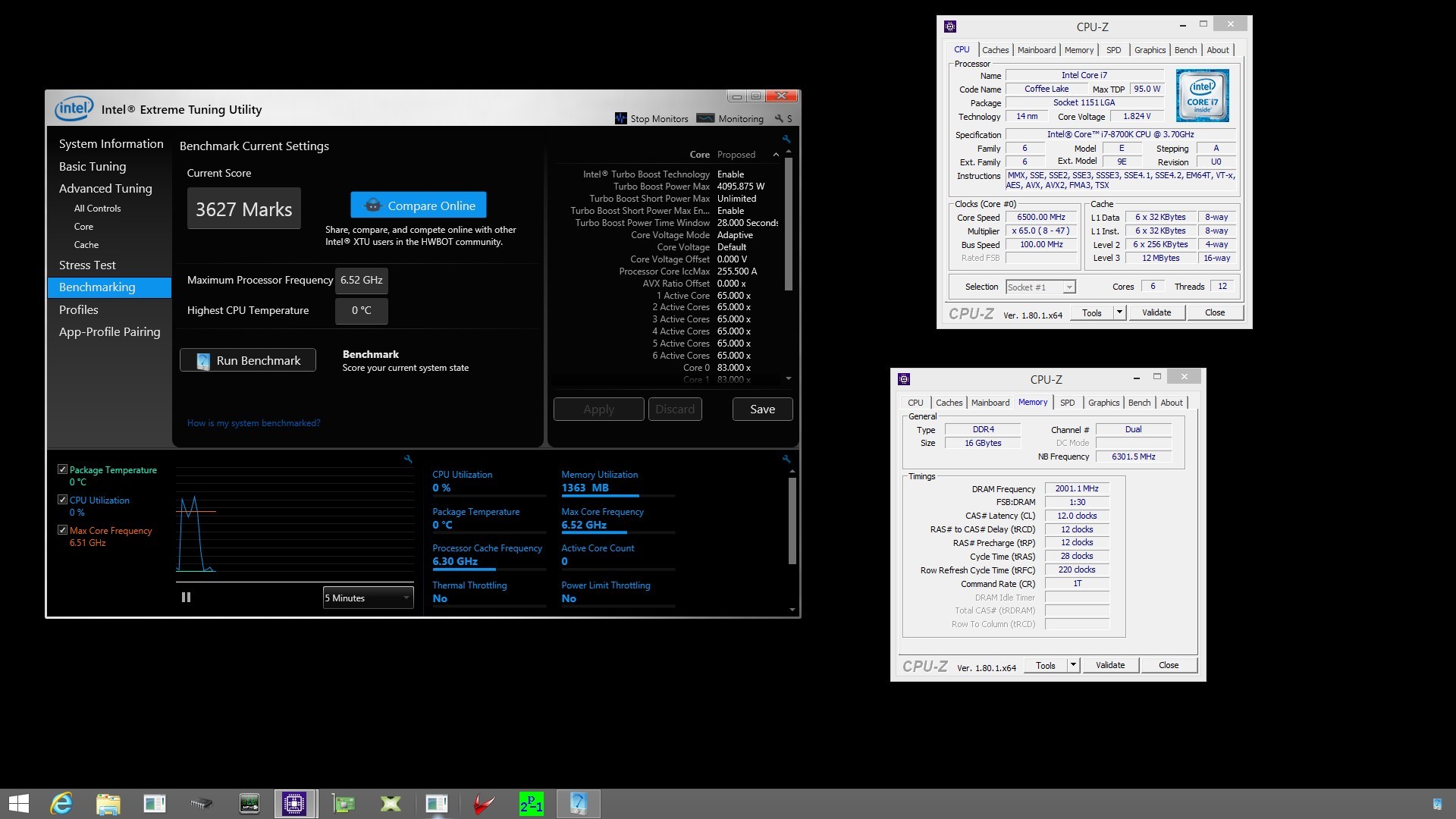Launch Internet Explorer from the taskbar
Viewport: 1456px width, 819px height.
[61, 804]
